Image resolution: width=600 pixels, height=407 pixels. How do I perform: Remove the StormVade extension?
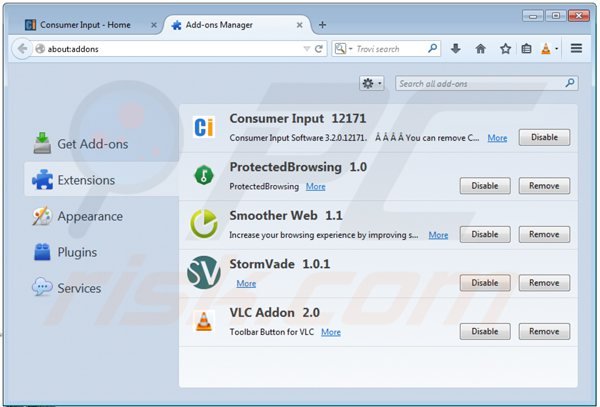click(544, 283)
